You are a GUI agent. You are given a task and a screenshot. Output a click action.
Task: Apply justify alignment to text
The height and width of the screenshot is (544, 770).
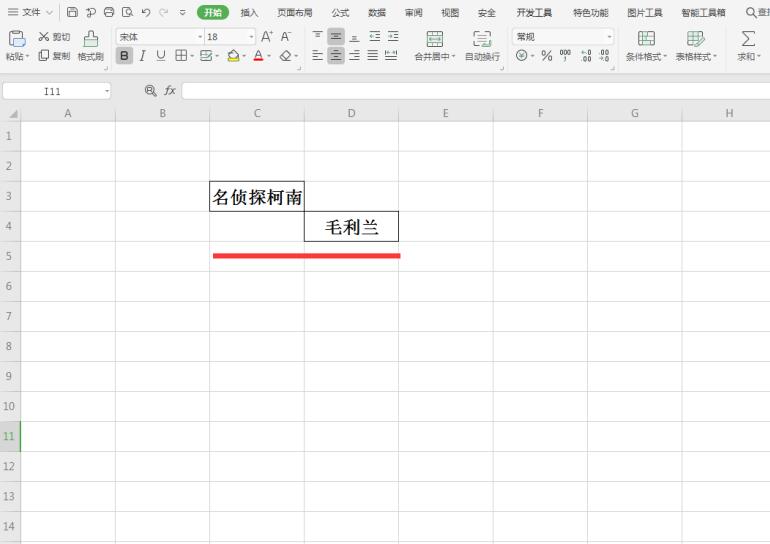373,55
